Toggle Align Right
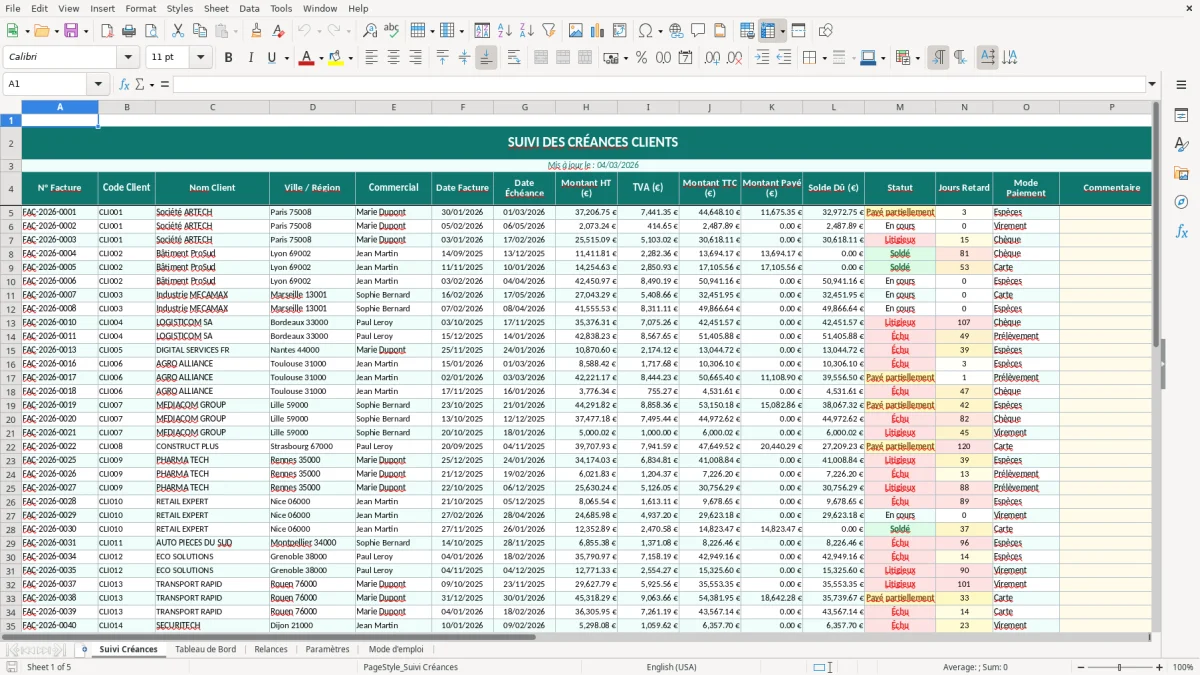Image resolution: width=1200 pixels, height=675 pixels. (415, 58)
